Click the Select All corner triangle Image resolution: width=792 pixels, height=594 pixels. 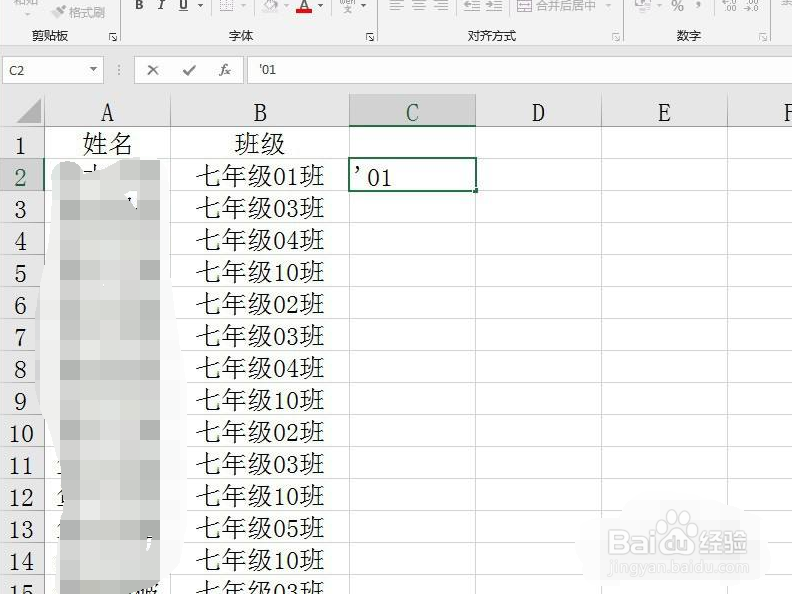[29, 112]
